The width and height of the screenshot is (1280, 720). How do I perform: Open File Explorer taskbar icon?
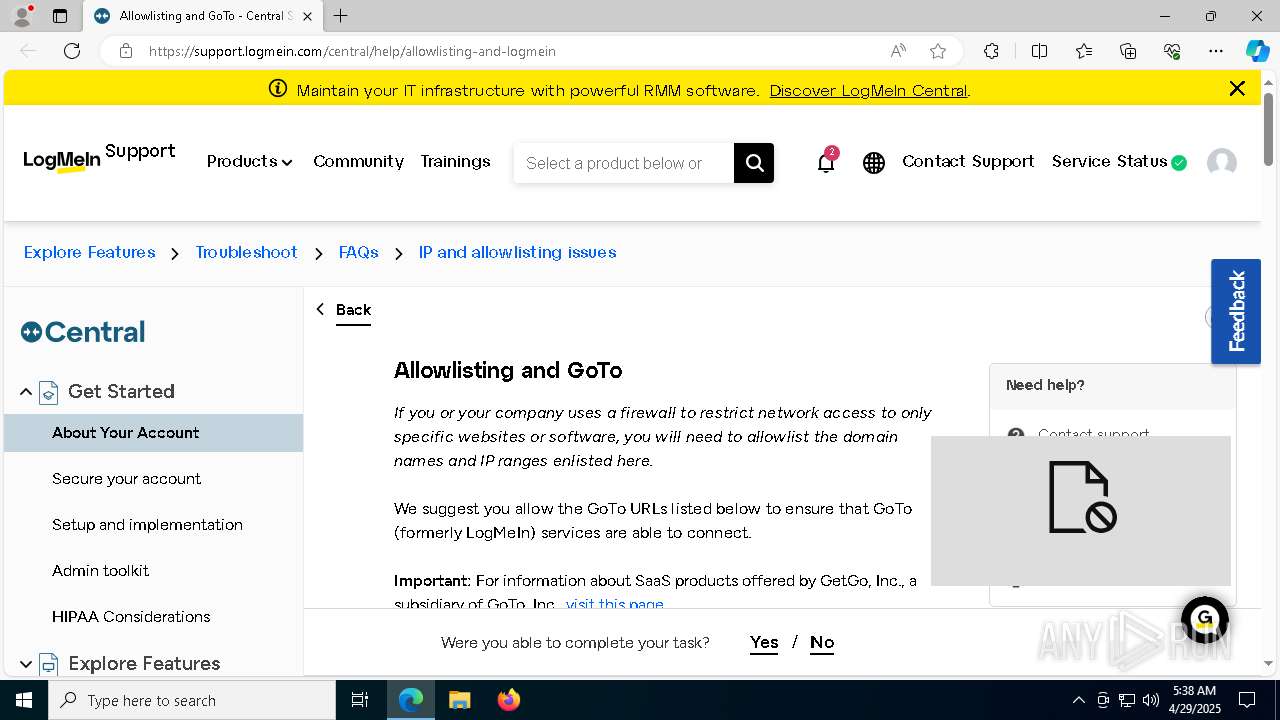pyautogui.click(x=459, y=700)
